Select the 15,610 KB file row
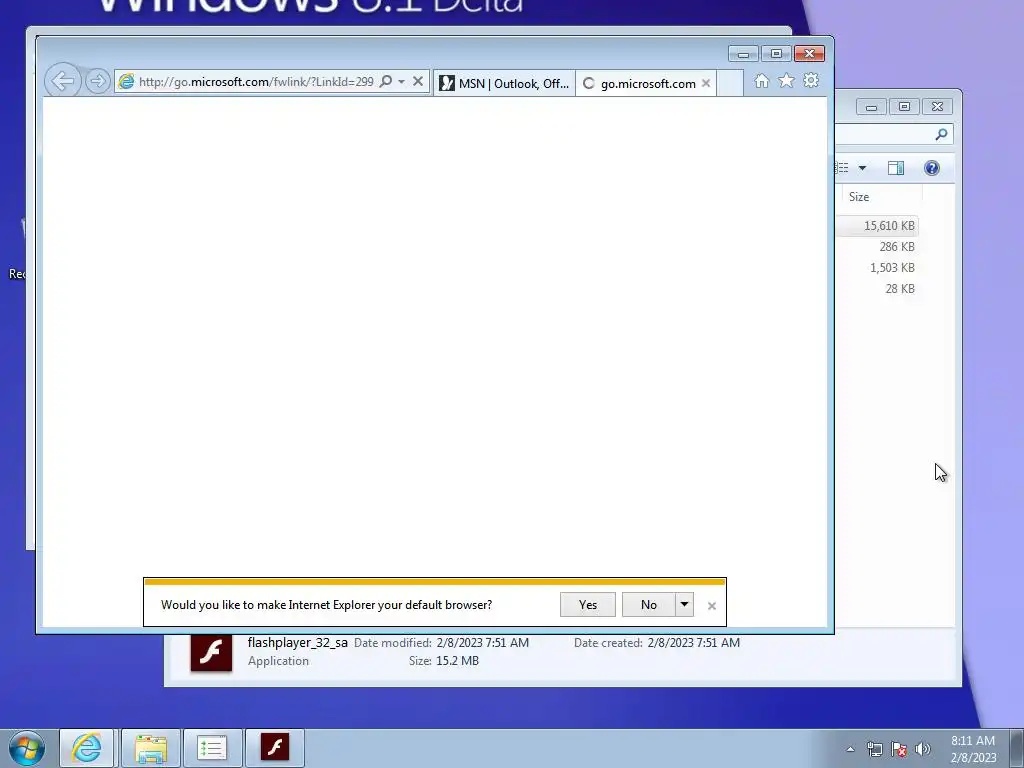 (877, 226)
